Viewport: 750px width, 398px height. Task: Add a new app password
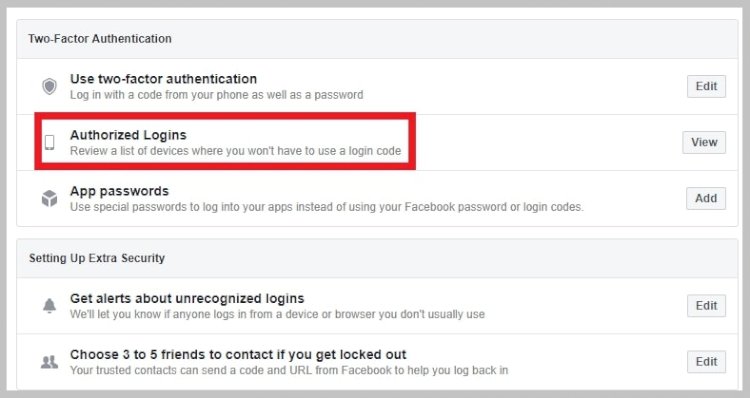[x=706, y=198]
